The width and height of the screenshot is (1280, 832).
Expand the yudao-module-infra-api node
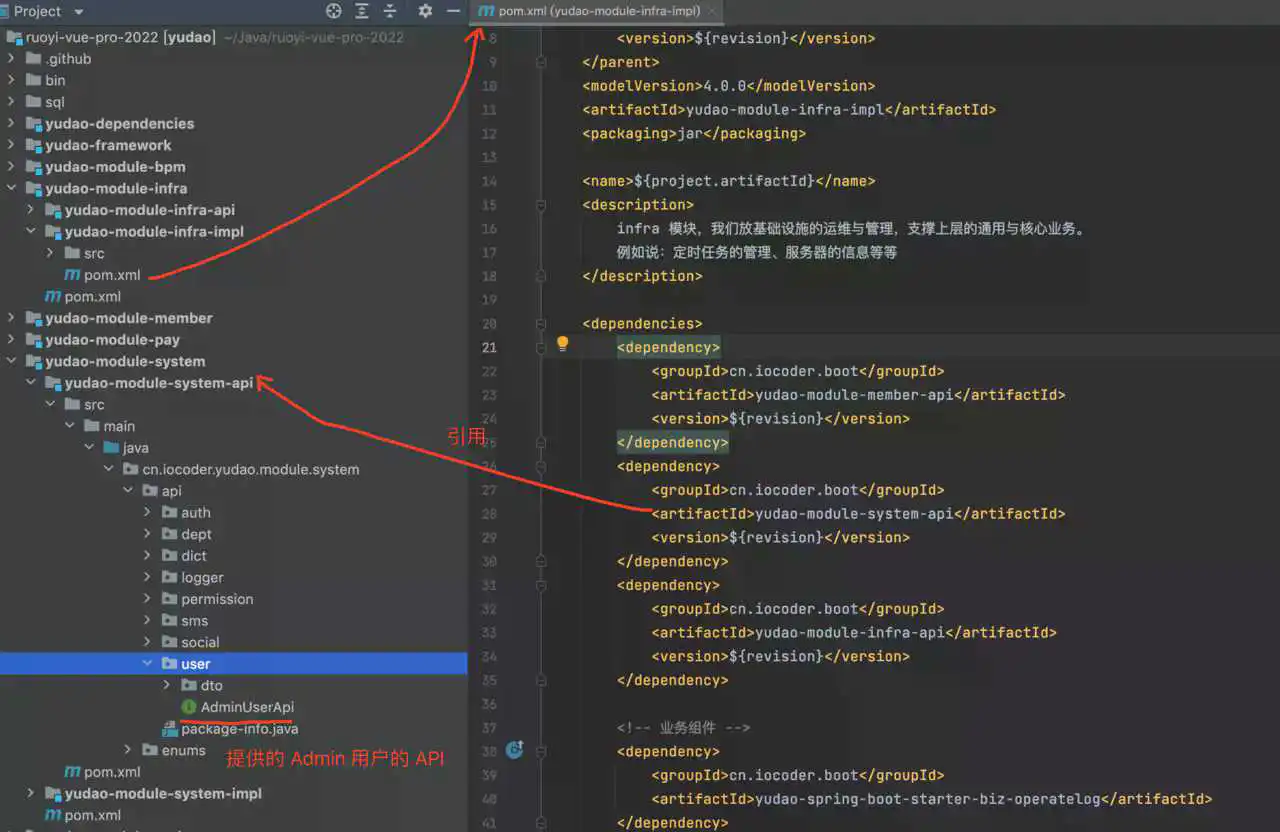coord(31,210)
